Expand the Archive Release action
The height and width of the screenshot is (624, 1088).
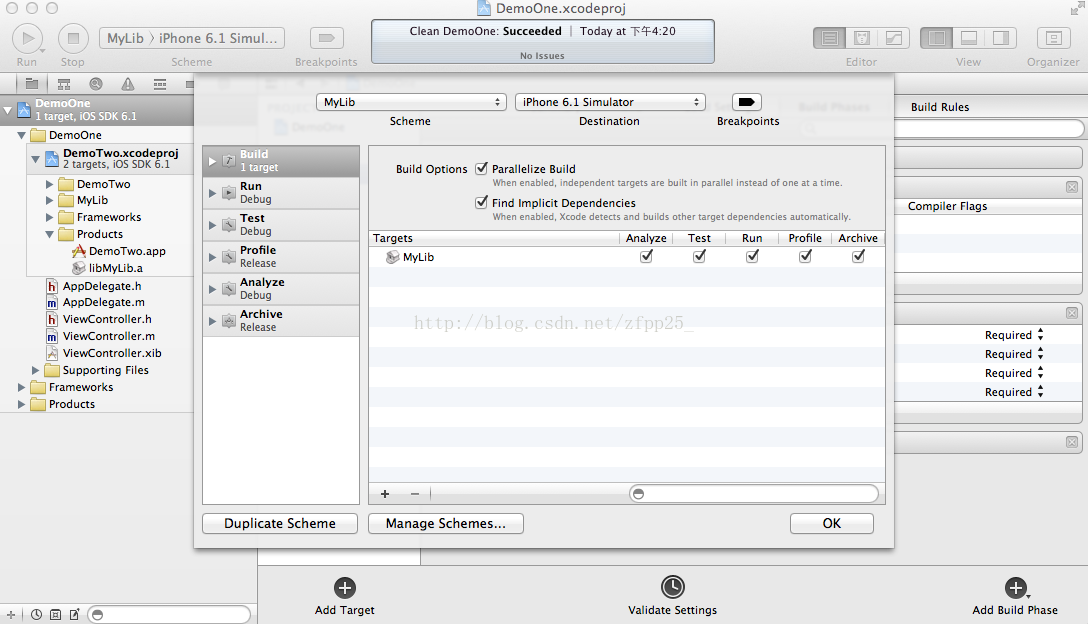(212, 321)
